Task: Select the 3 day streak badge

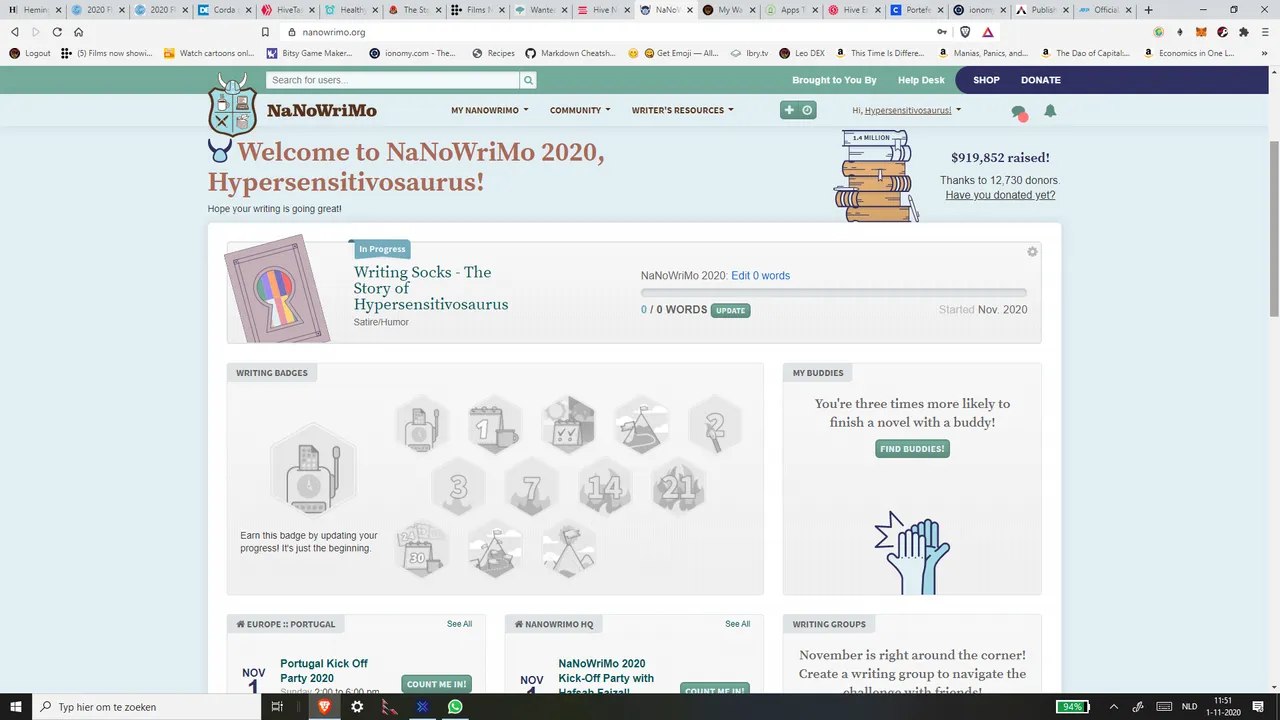Action: tap(458, 487)
